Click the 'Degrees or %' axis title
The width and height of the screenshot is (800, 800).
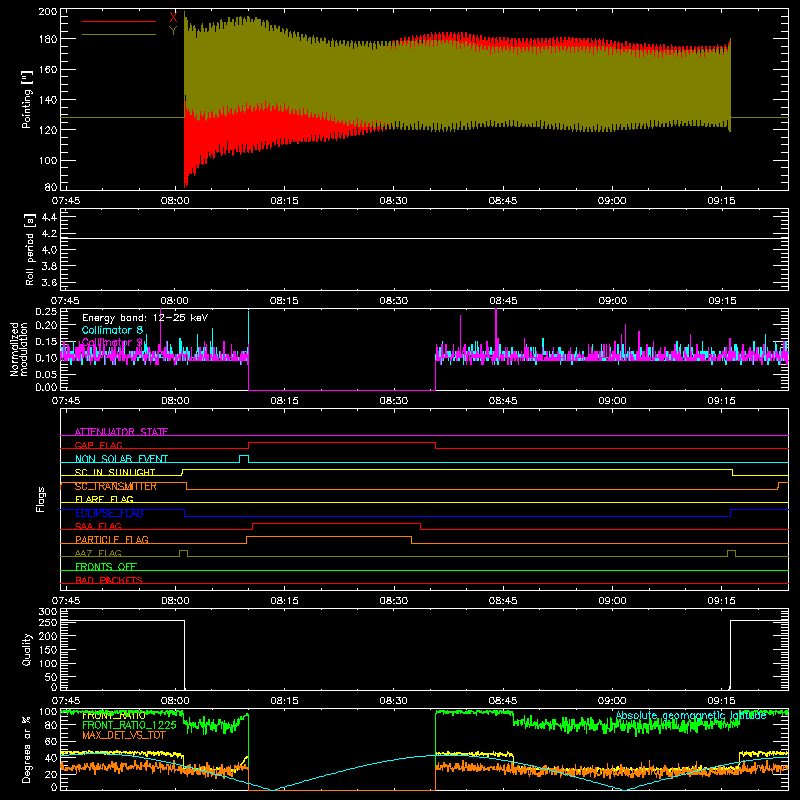point(27,749)
